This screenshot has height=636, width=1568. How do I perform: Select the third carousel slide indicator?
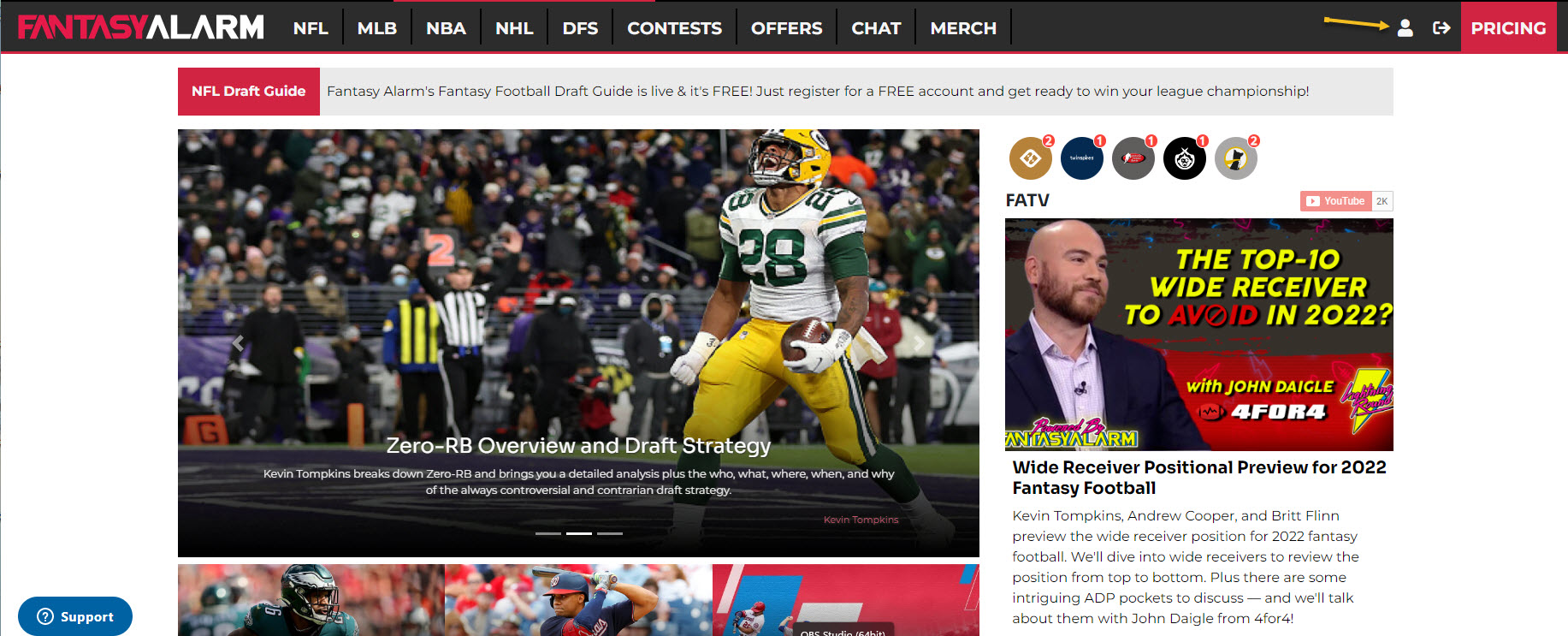pyautogui.click(x=610, y=533)
